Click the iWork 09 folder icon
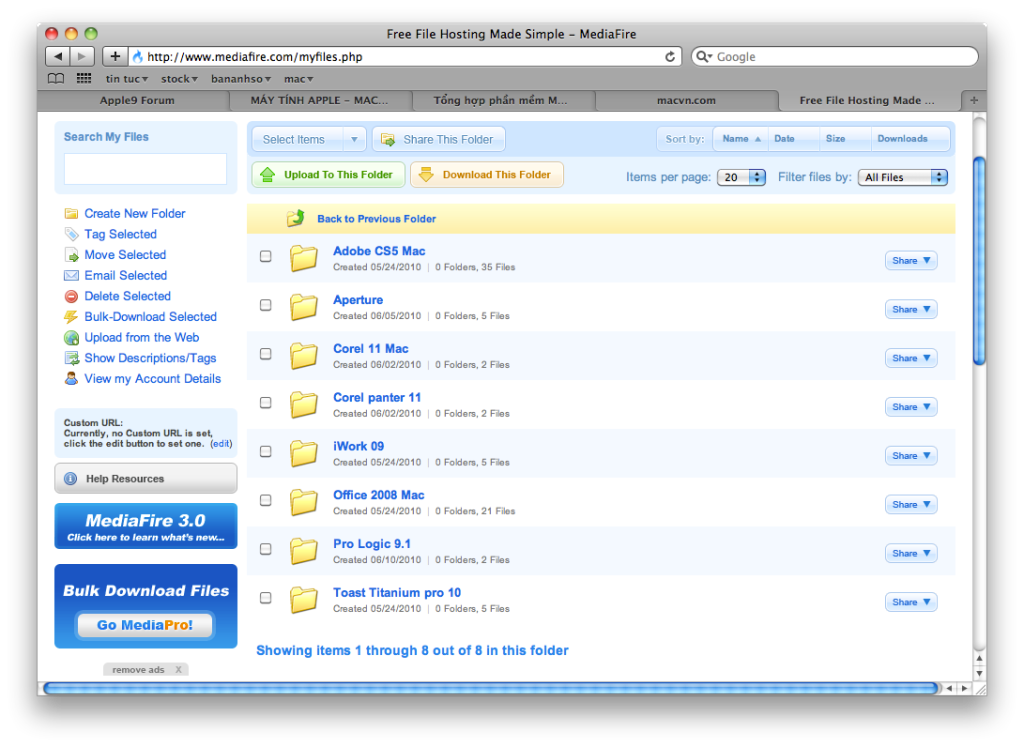 tap(304, 453)
